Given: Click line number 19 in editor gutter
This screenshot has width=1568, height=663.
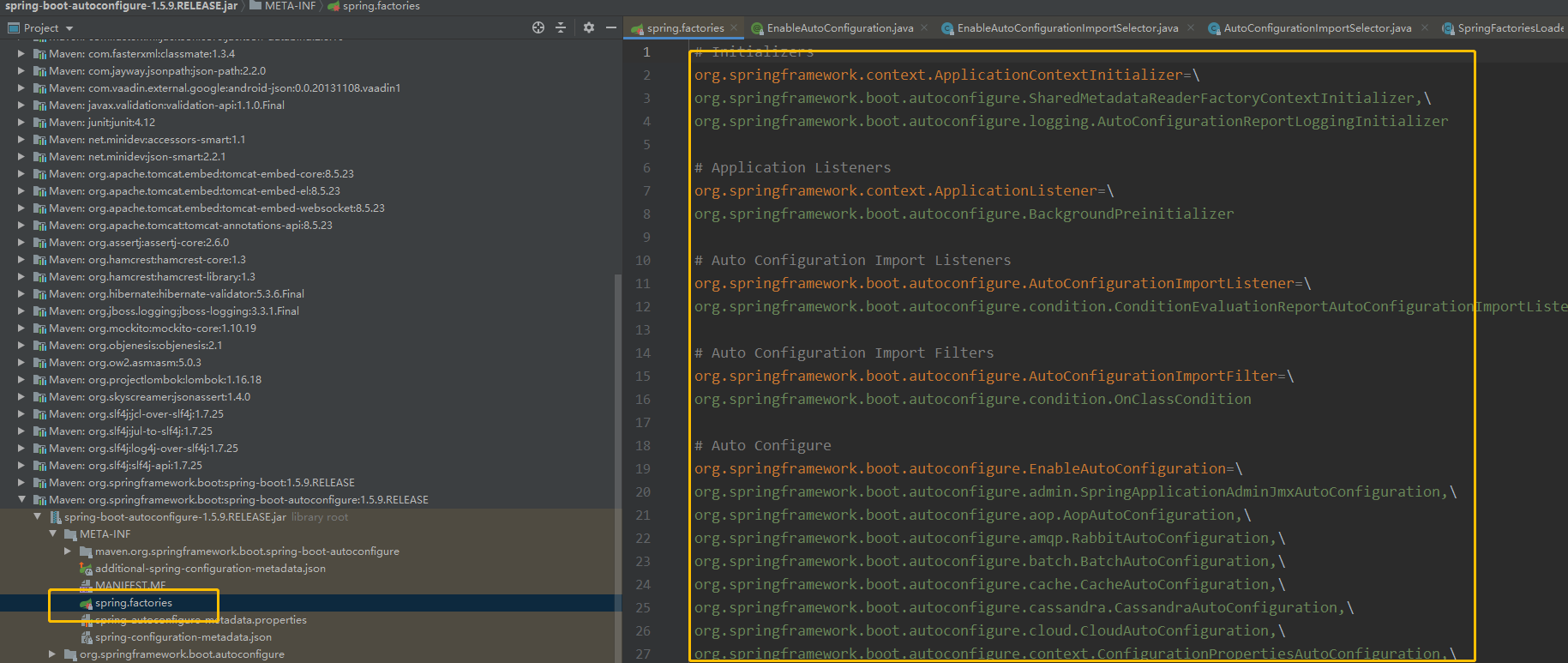Looking at the screenshot, I should coord(643,468).
